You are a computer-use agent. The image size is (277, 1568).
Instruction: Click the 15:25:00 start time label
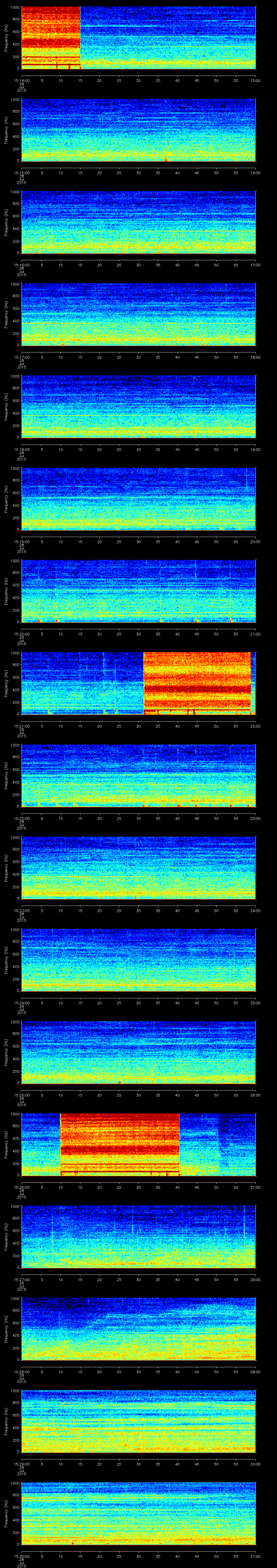click(21, 1095)
